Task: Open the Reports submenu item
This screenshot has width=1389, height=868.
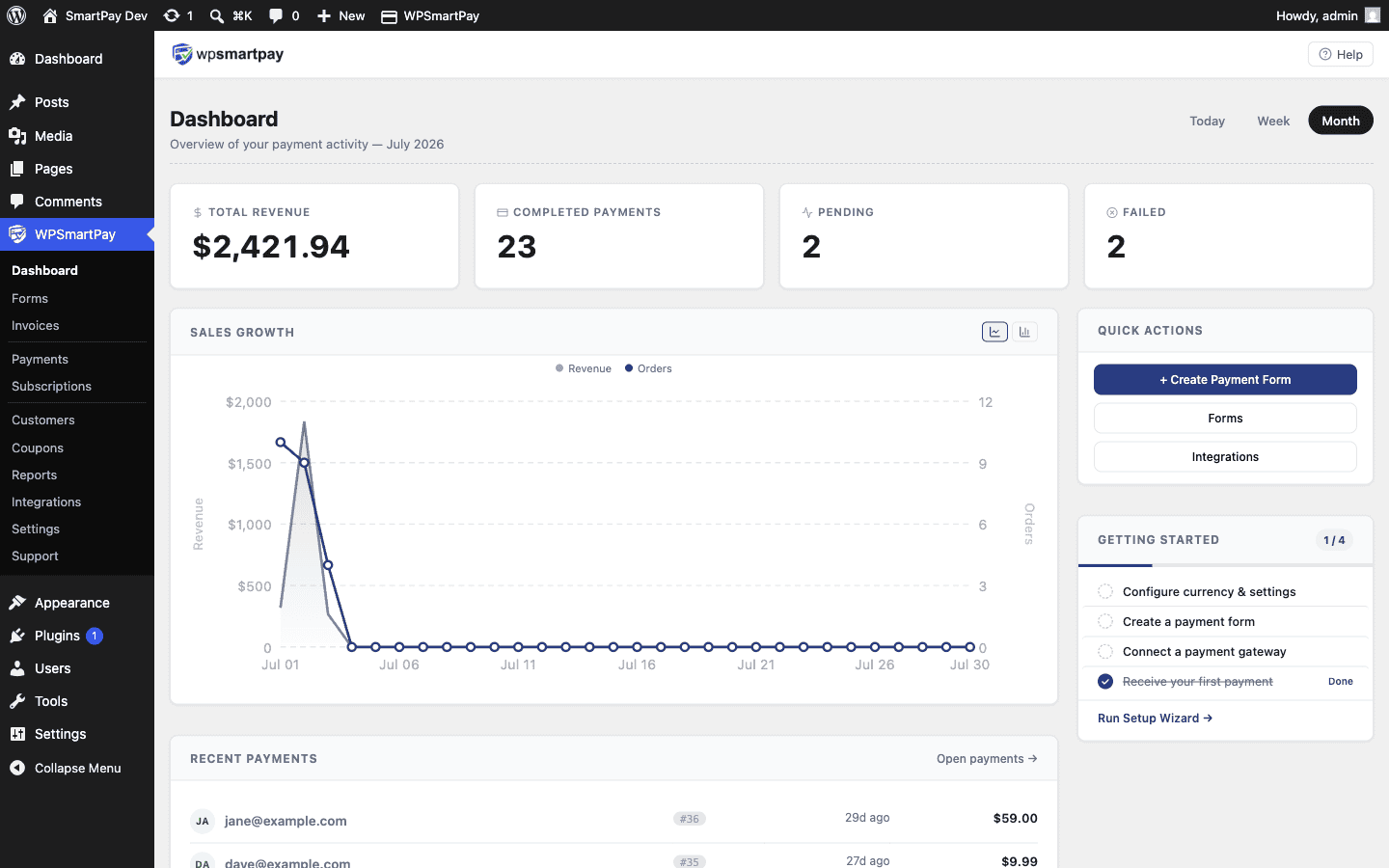Action: (34, 475)
